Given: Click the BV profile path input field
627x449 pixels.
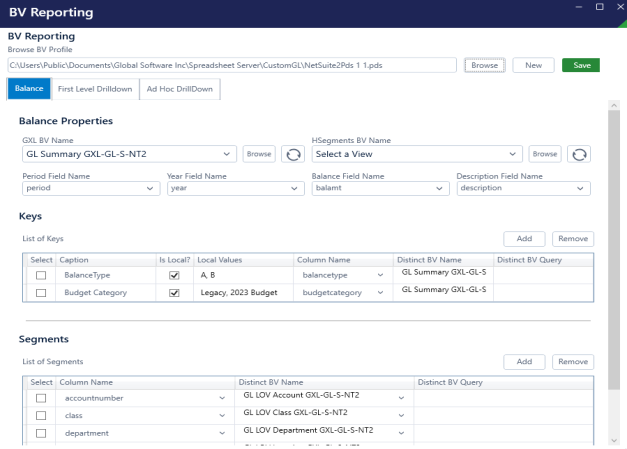Looking at the screenshot, I should pyautogui.click(x=232, y=65).
